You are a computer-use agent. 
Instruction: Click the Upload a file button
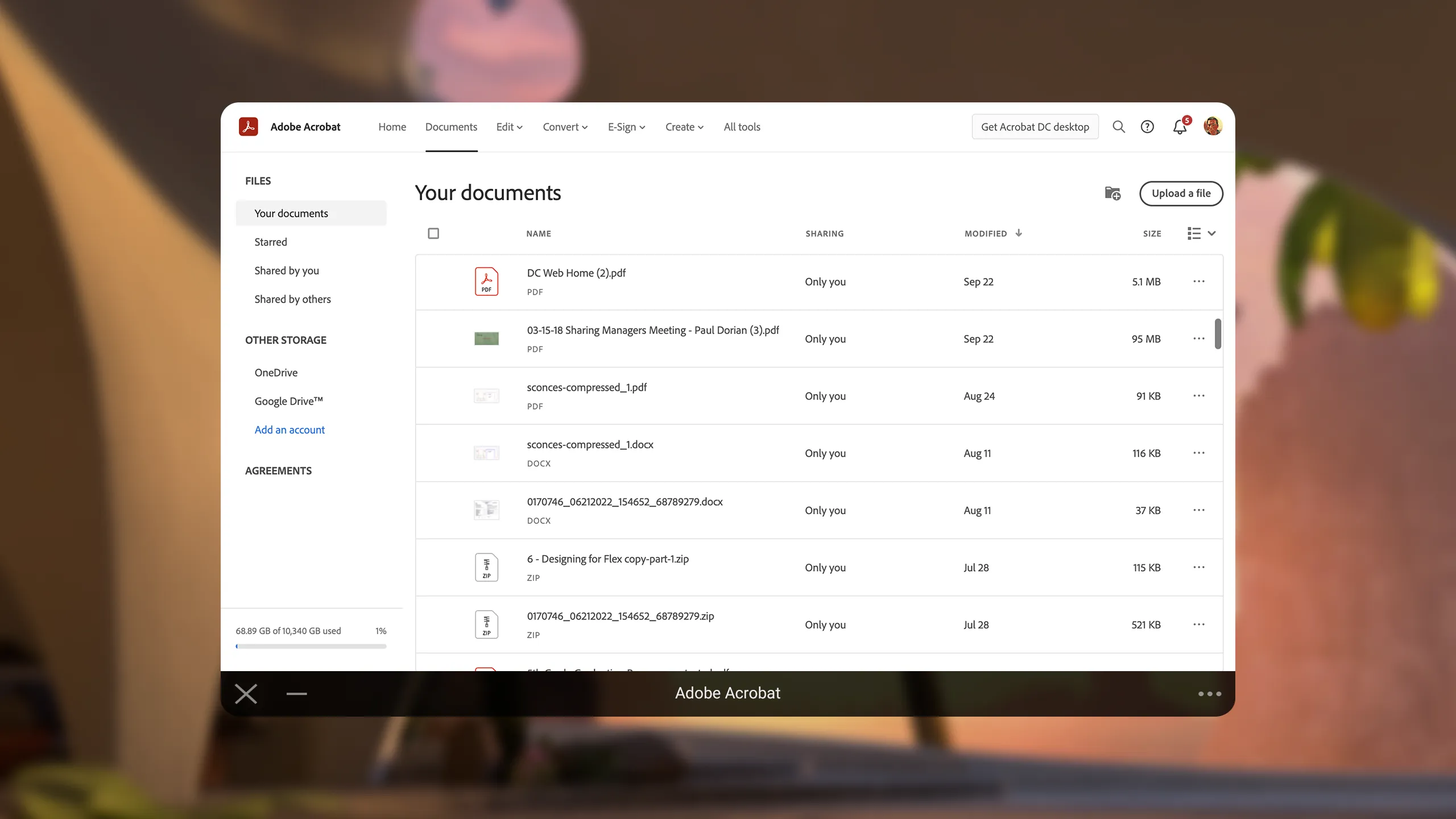pyautogui.click(x=1181, y=193)
